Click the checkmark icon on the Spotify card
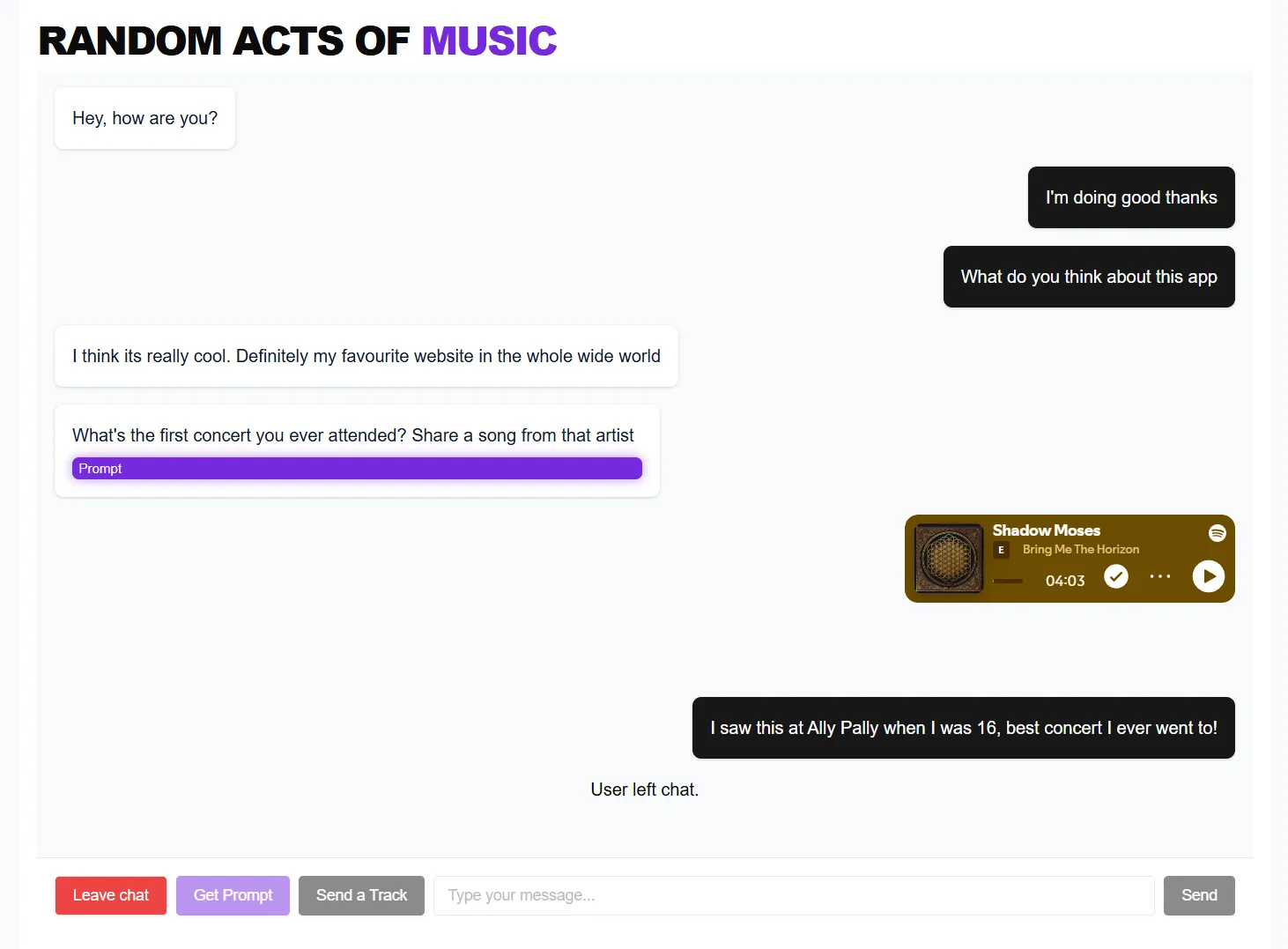1288x949 pixels. click(x=1115, y=576)
